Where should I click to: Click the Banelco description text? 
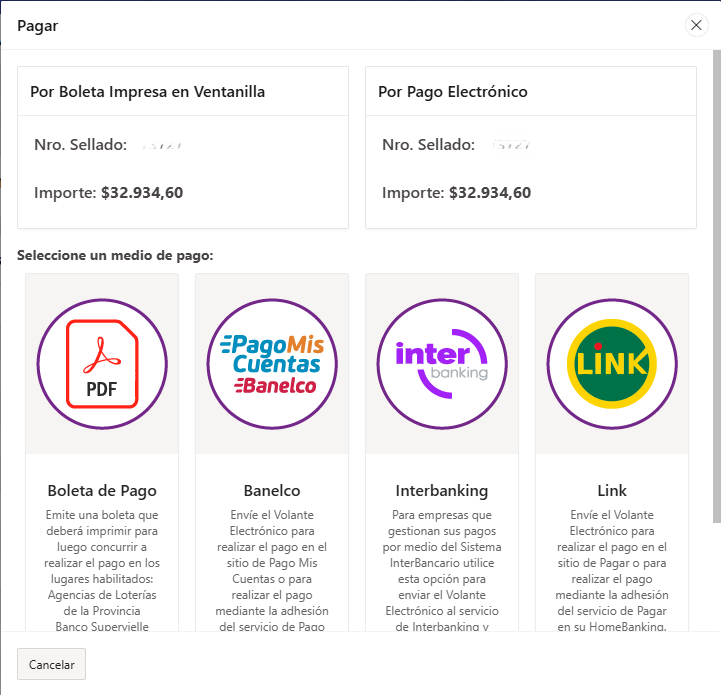[272, 570]
